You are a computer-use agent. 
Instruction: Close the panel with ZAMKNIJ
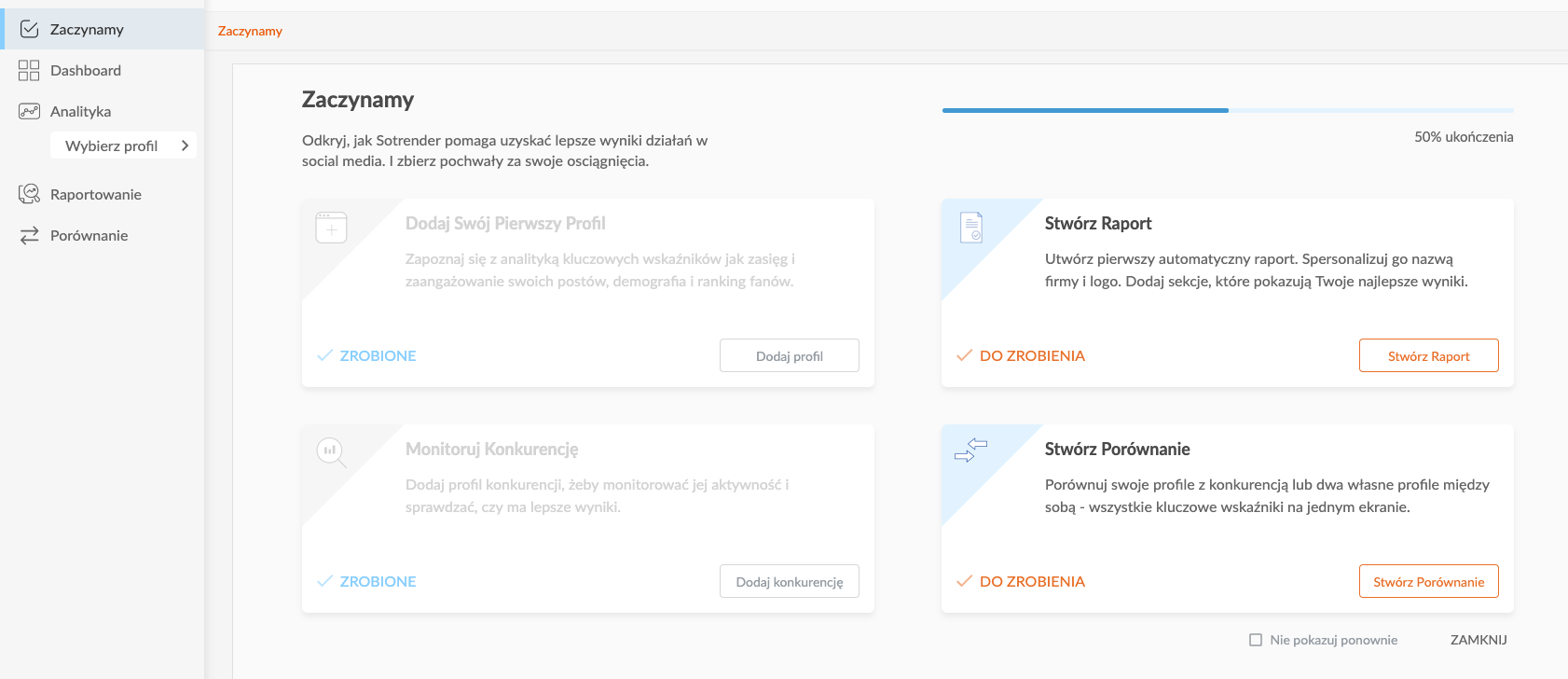point(1479,640)
